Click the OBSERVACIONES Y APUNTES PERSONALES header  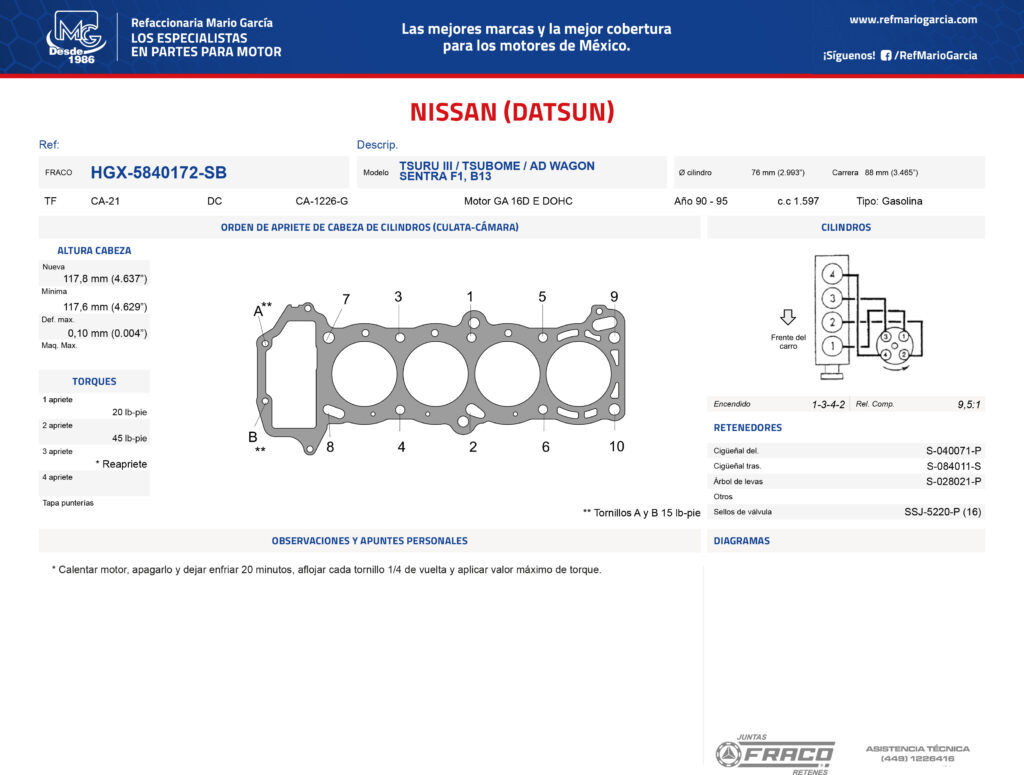[370, 541]
